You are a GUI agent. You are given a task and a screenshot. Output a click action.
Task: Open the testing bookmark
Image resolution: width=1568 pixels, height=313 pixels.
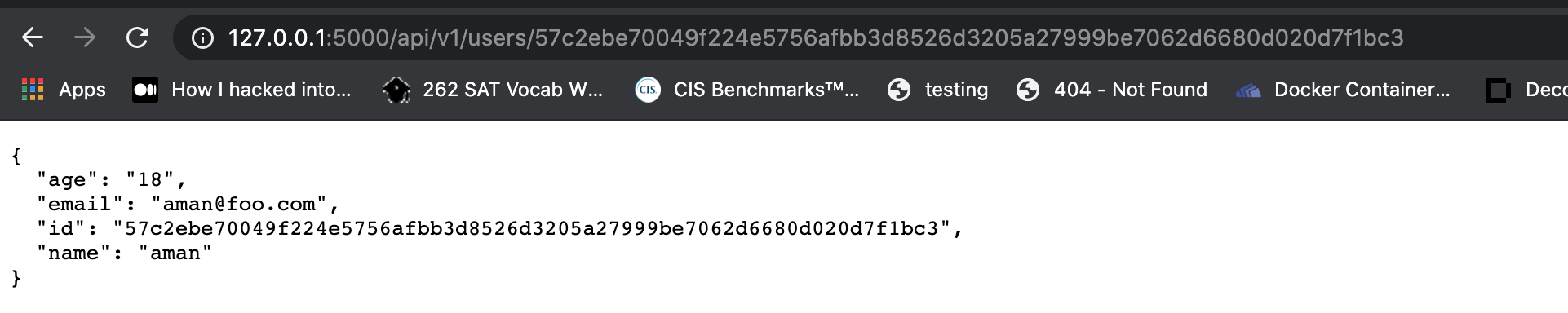click(938, 90)
